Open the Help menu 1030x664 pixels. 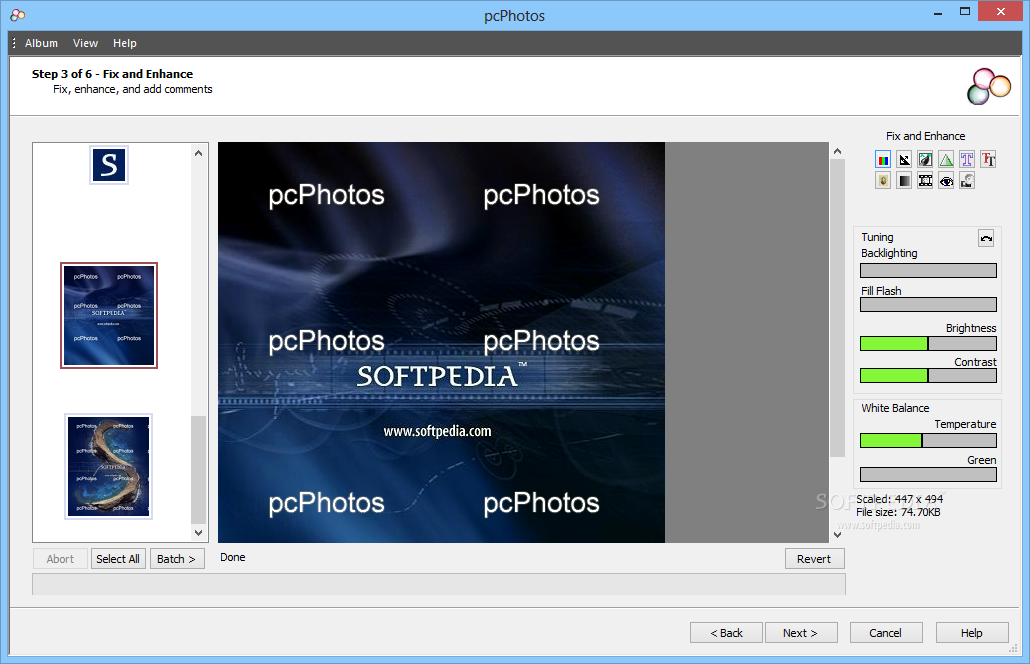125,43
